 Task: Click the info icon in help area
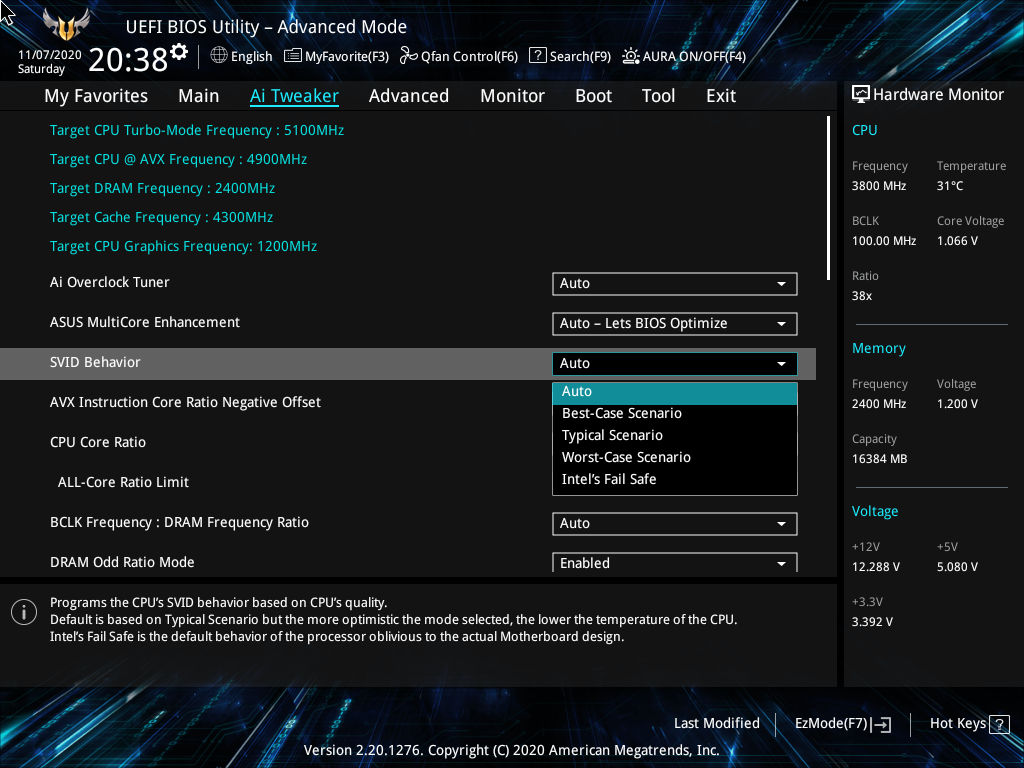[x=24, y=612]
